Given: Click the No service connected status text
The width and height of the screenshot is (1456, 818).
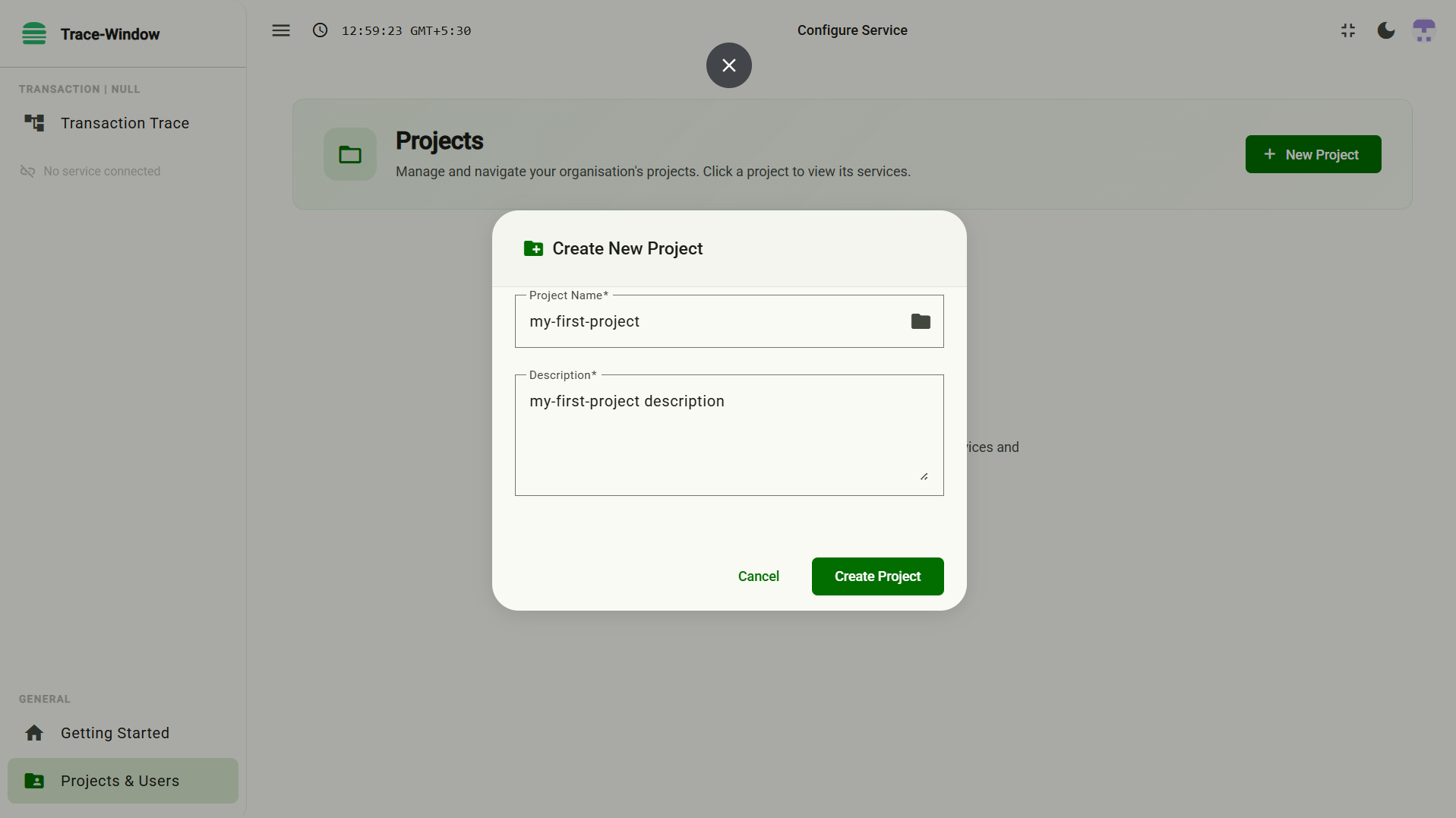Looking at the screenshot, I should pos(102,172).
